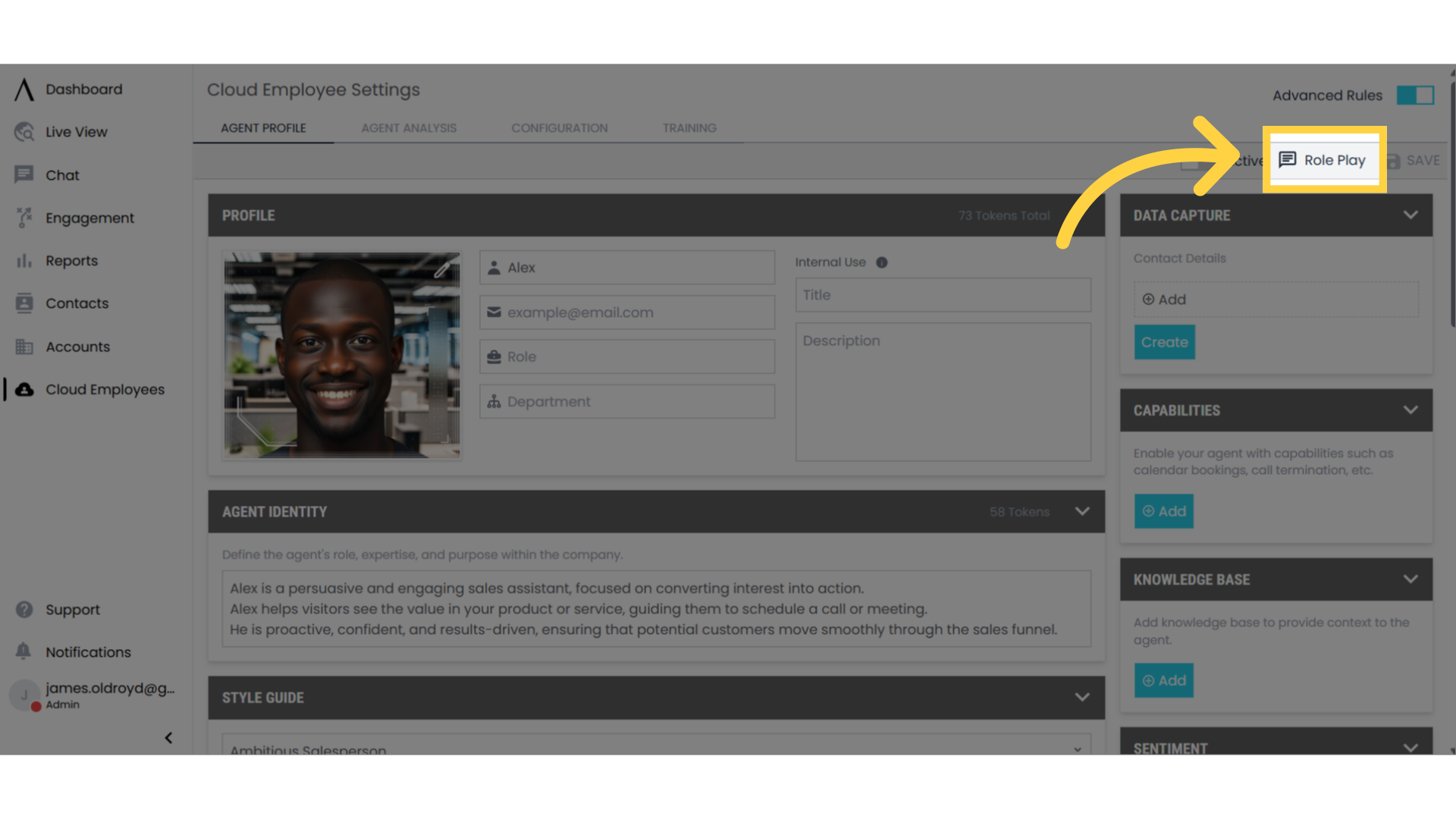Open the Chat sidebar icon
Image resolution: width=1456 pixels, height=819 pixels.
24,175
